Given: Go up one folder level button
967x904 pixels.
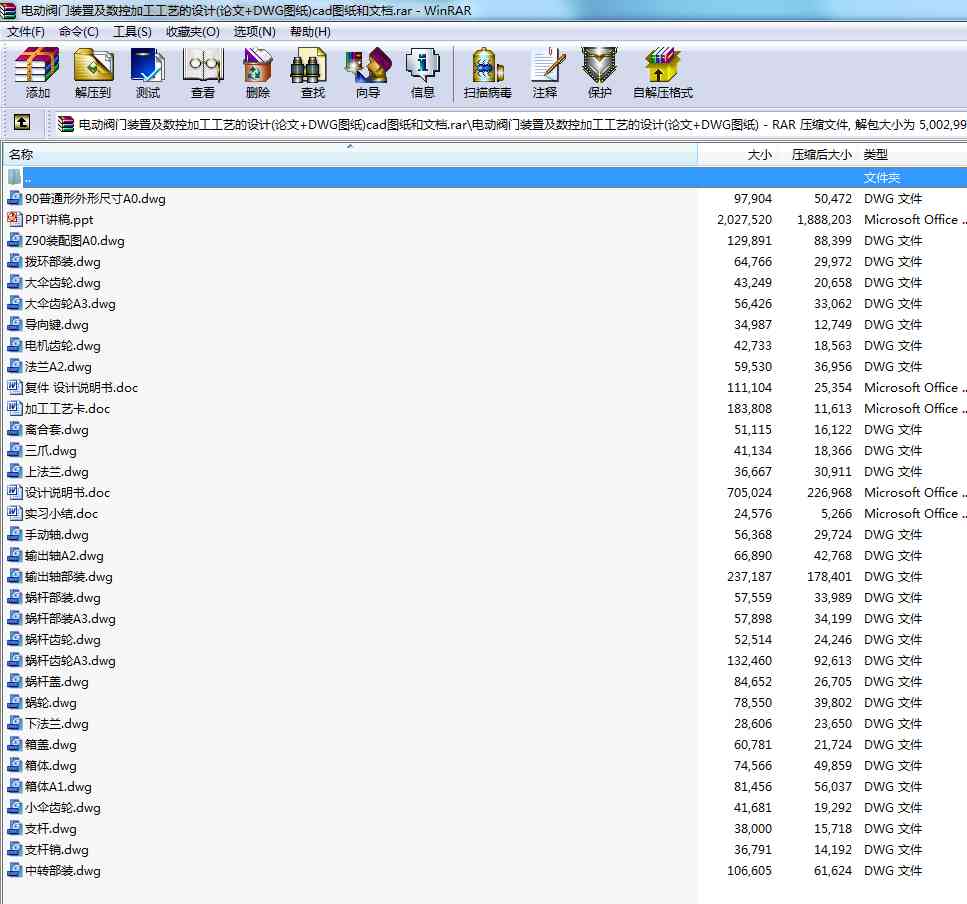Looking at the screenshot, I should click(x=22, y=124).
